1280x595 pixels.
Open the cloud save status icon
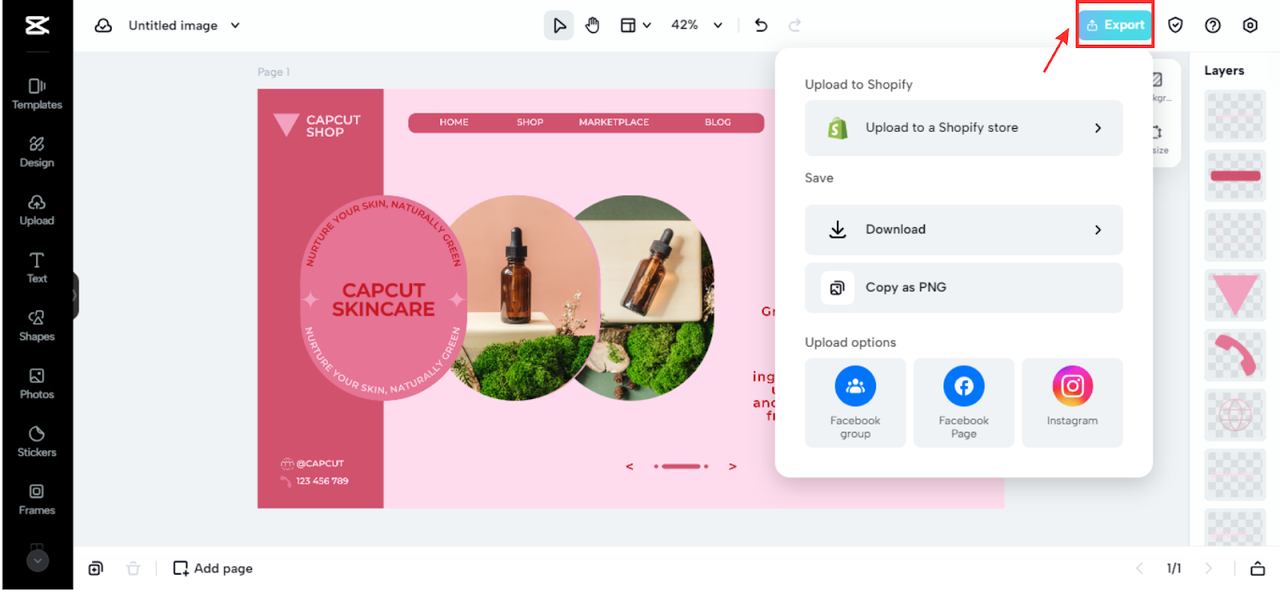click(x=103, y=26)
